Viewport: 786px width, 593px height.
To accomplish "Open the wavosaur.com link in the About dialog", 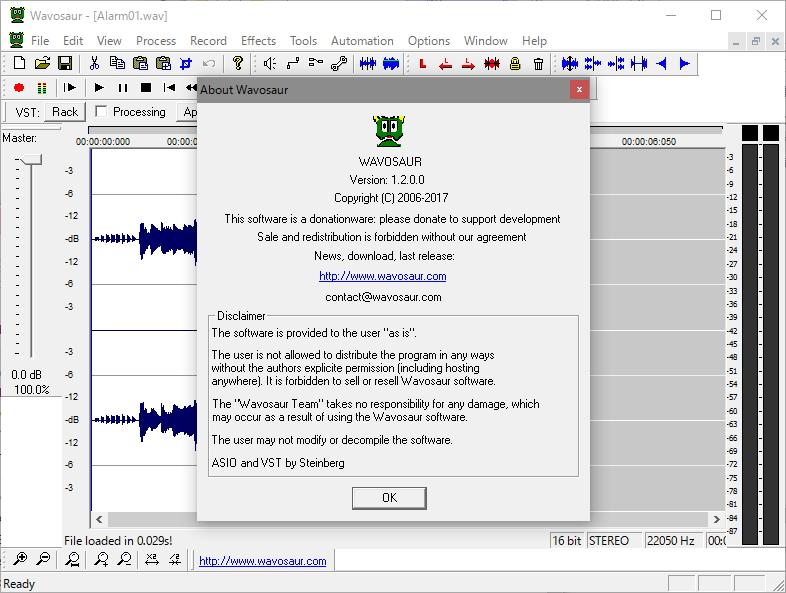I will 382,276.
